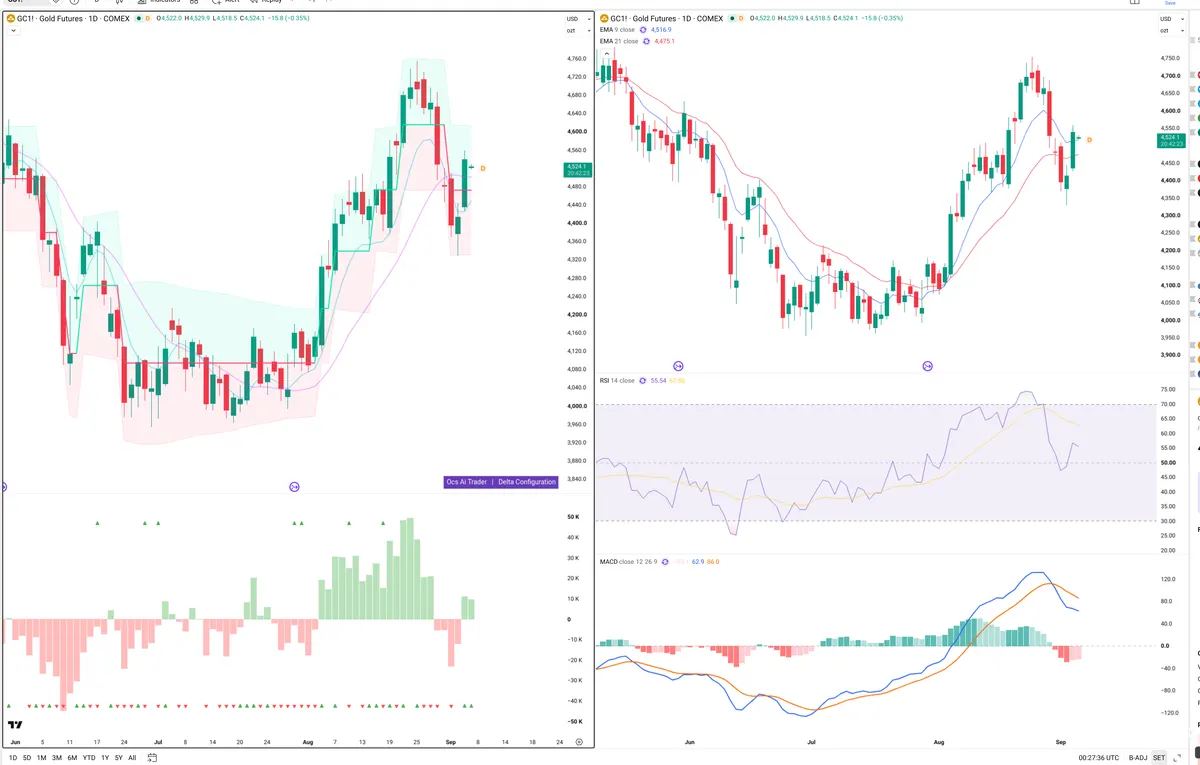Screen dimensions: 1200x765
Task: Select the All time range
Action: point(132,758)
